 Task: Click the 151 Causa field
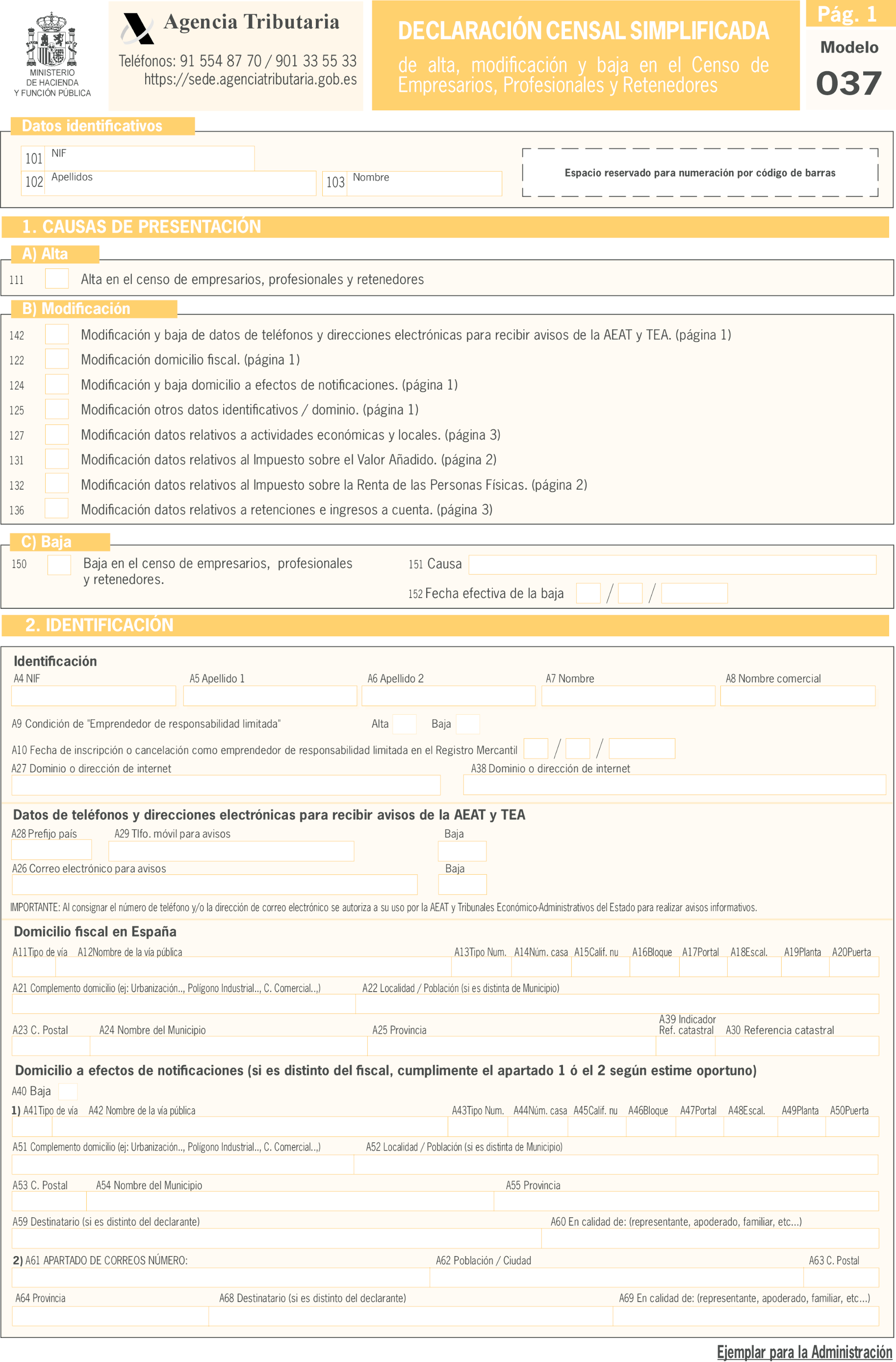[x=672, y=565]
